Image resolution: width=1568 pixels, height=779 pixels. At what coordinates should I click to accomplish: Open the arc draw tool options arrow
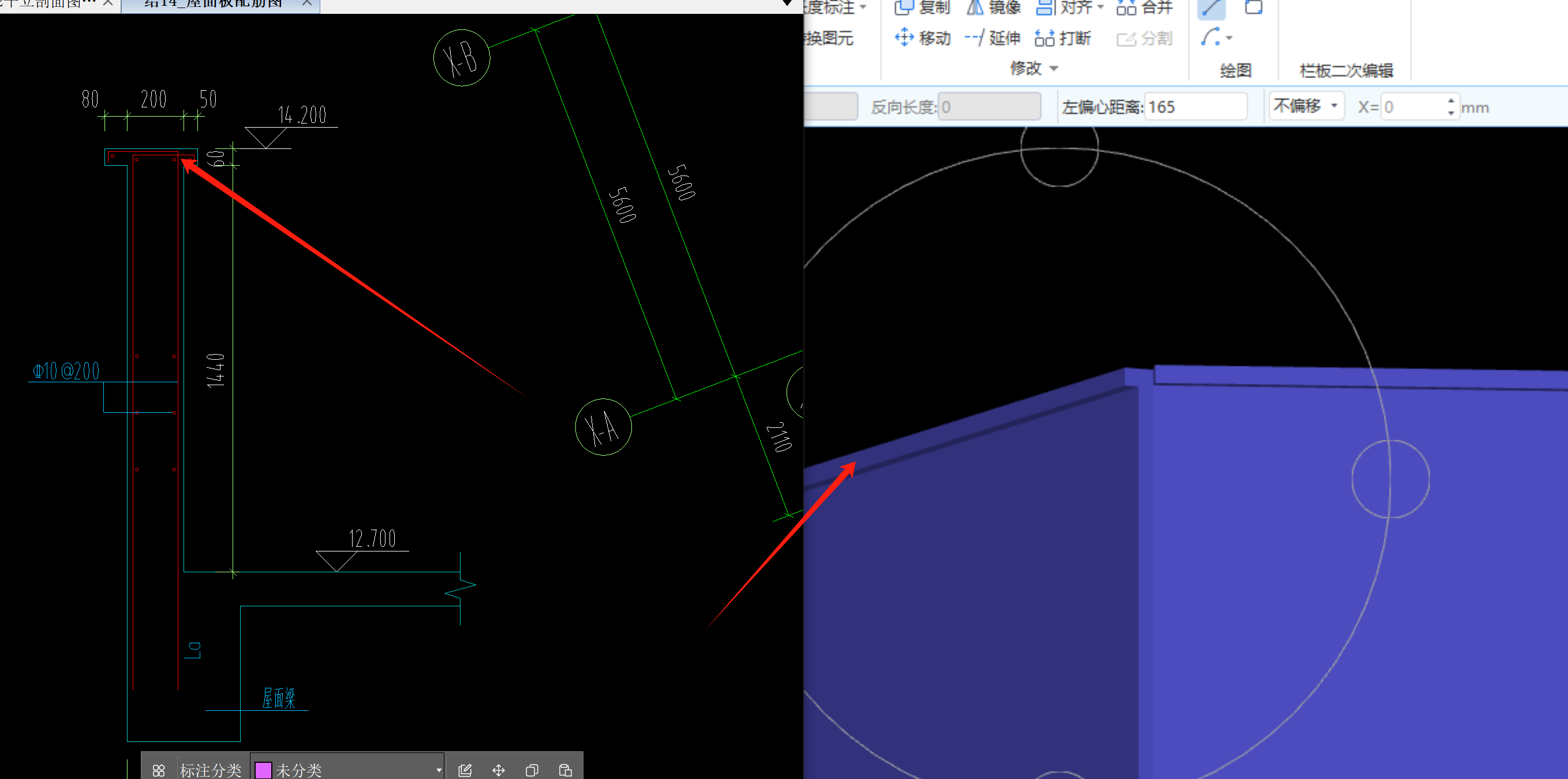1229,38
